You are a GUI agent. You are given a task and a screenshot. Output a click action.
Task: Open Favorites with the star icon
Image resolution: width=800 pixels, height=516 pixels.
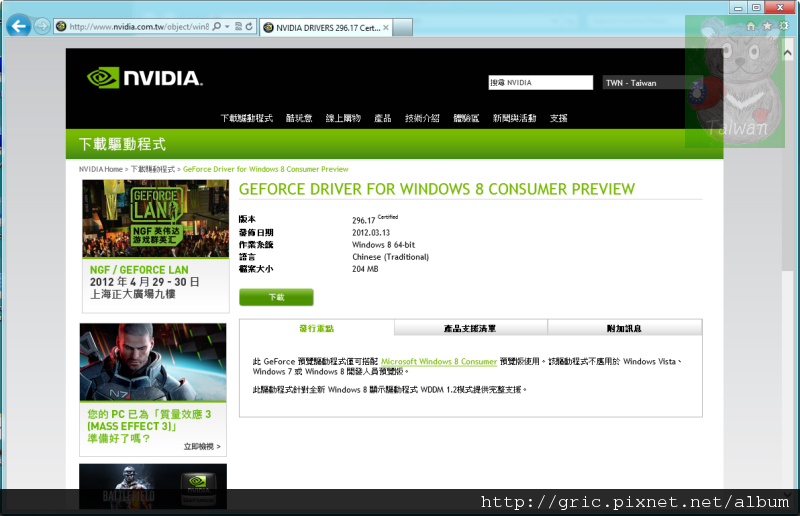[767, 26]
